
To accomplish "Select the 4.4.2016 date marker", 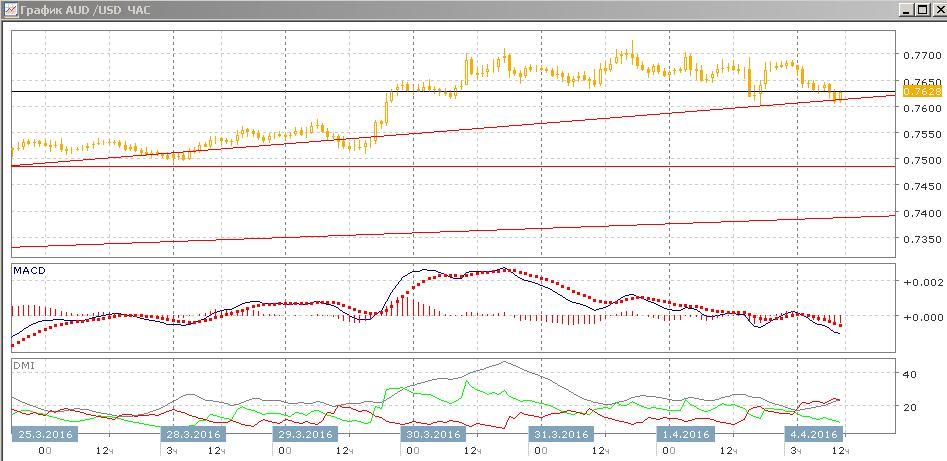I will [813, 434].
